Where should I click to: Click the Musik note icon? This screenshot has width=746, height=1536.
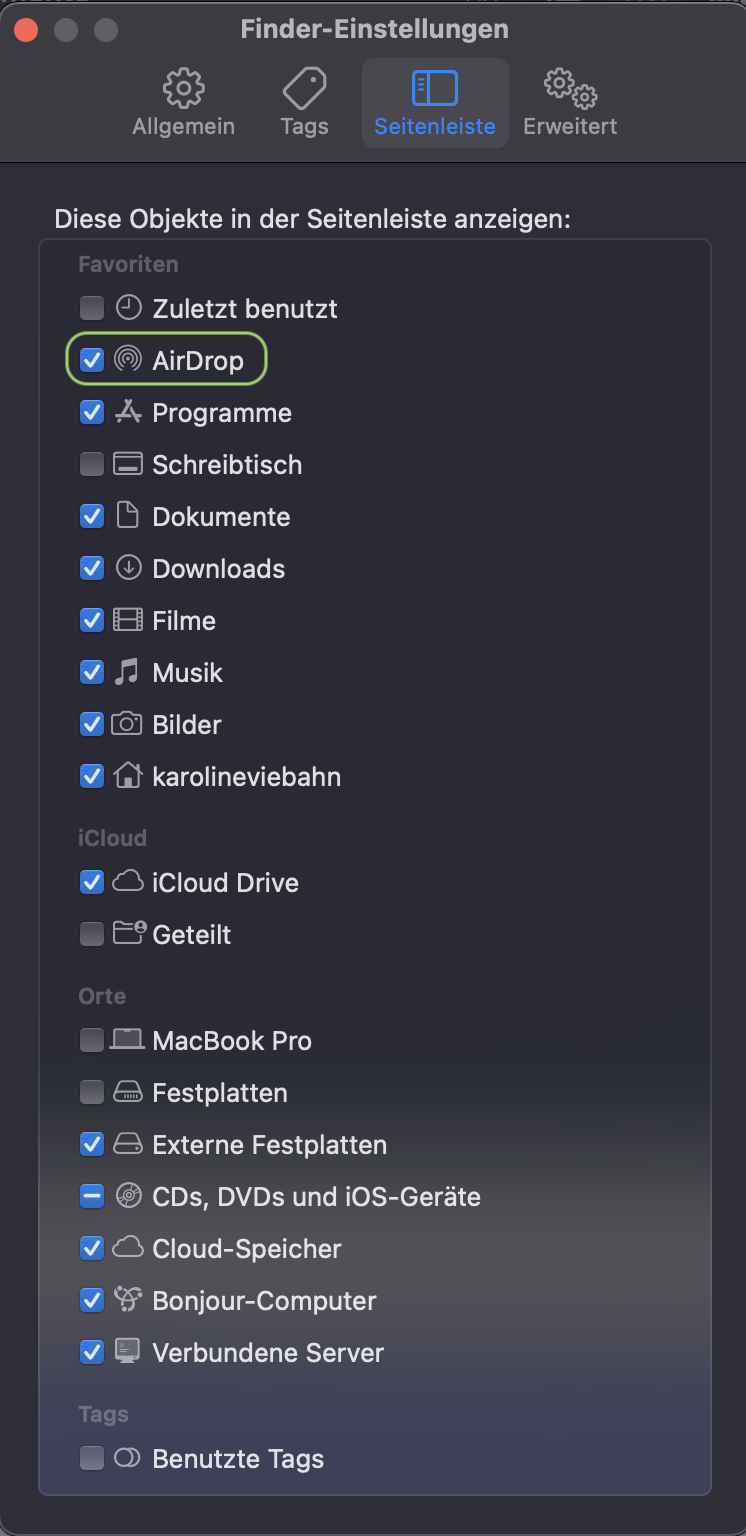coord(127,672)
